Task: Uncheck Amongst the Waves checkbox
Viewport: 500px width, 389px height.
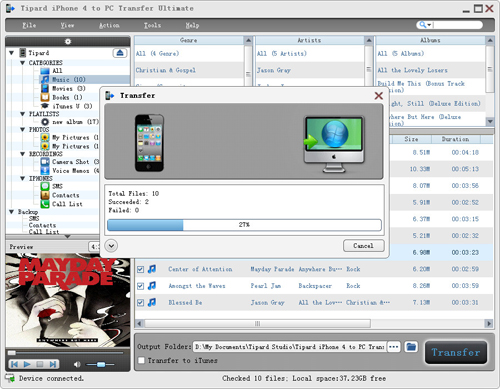Action: (140, 286)
